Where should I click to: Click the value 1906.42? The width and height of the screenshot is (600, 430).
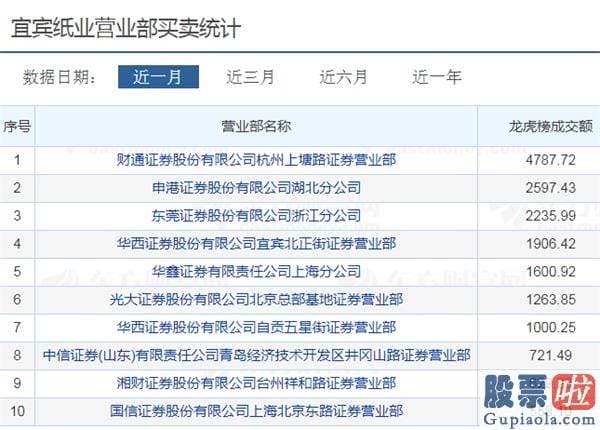tap(551, 244)
